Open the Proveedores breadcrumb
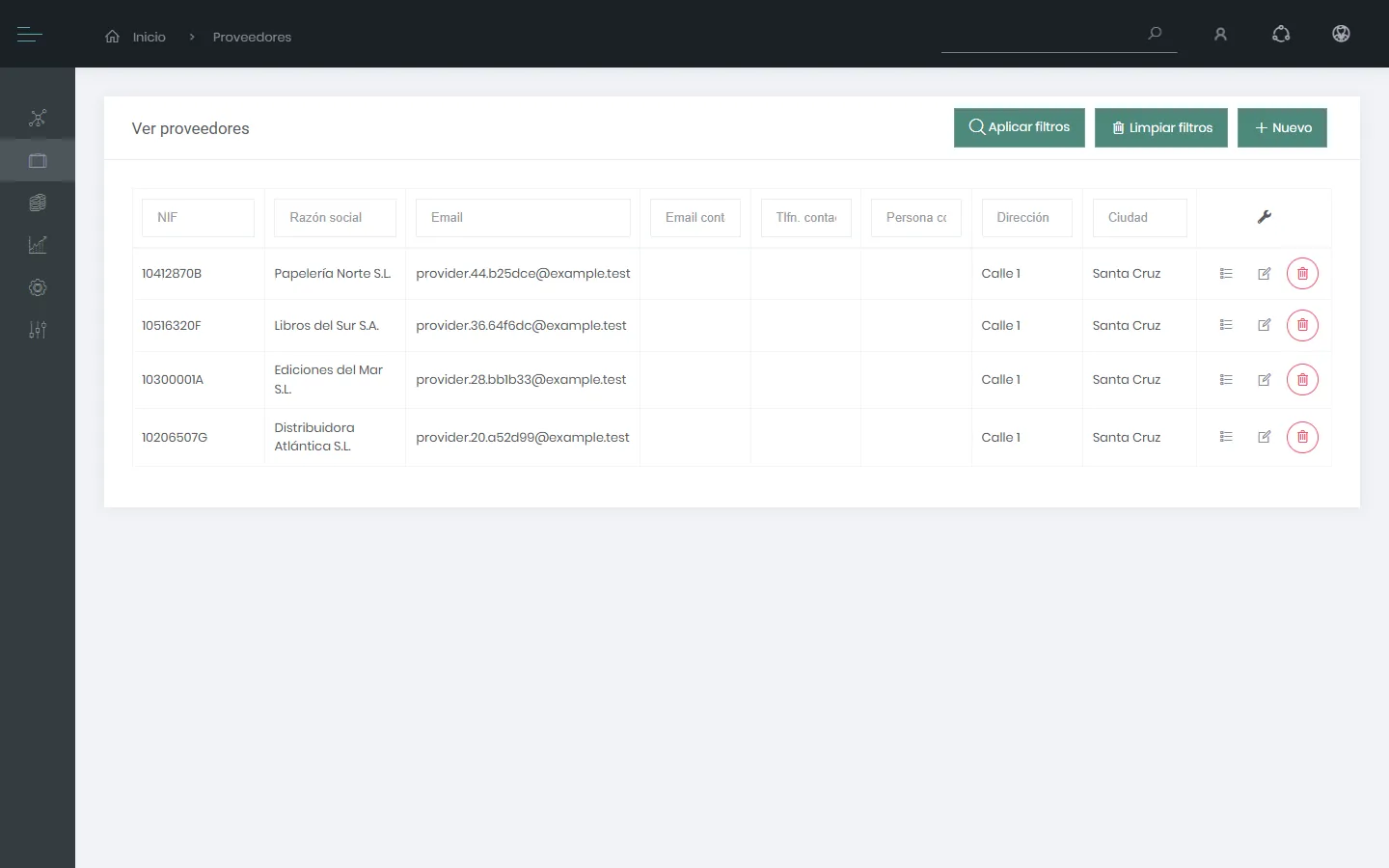This screenshot has width=1389, height=868. (x=252, y=37)
